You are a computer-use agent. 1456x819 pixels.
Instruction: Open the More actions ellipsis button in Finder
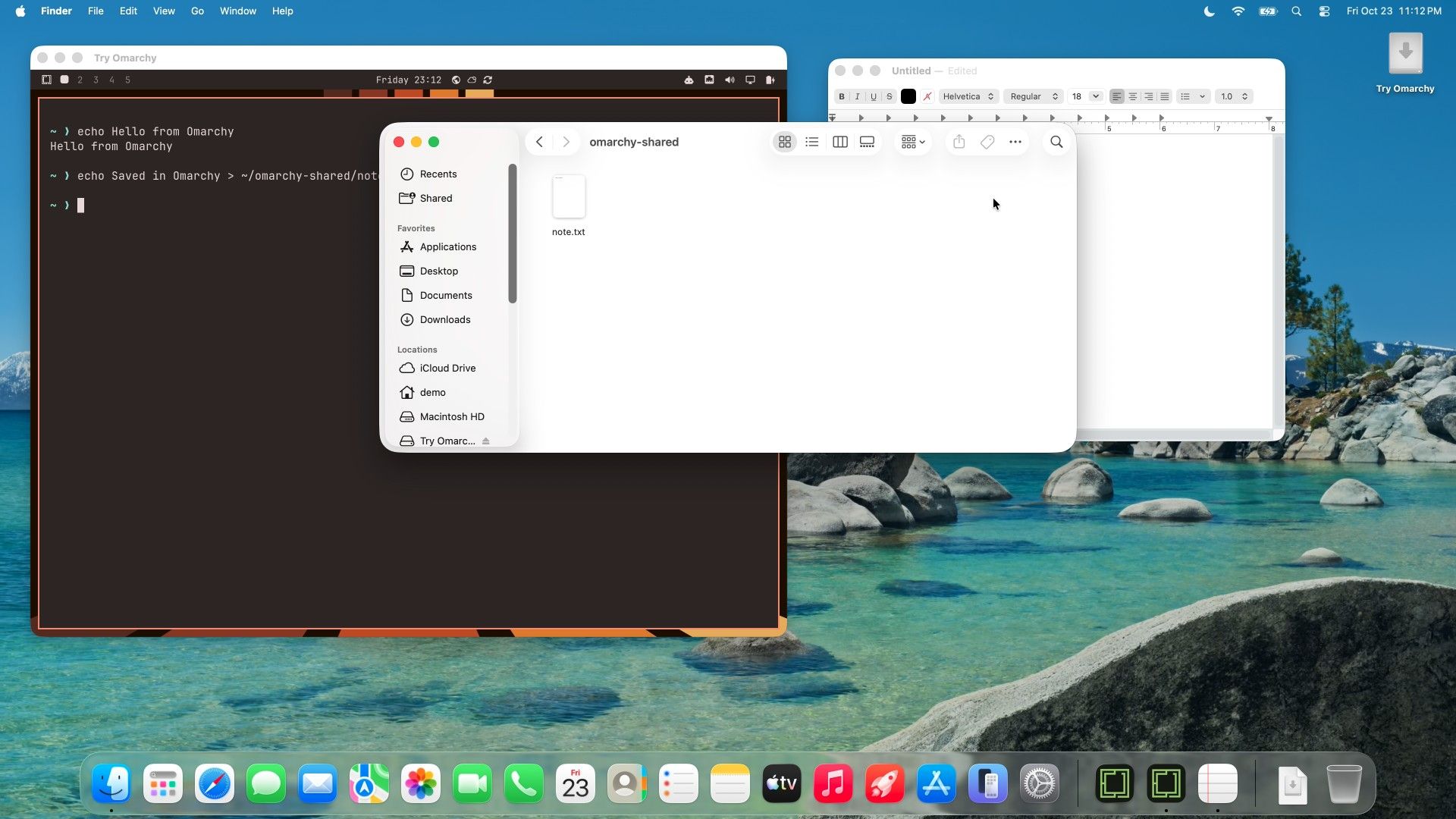(1015, 142)
